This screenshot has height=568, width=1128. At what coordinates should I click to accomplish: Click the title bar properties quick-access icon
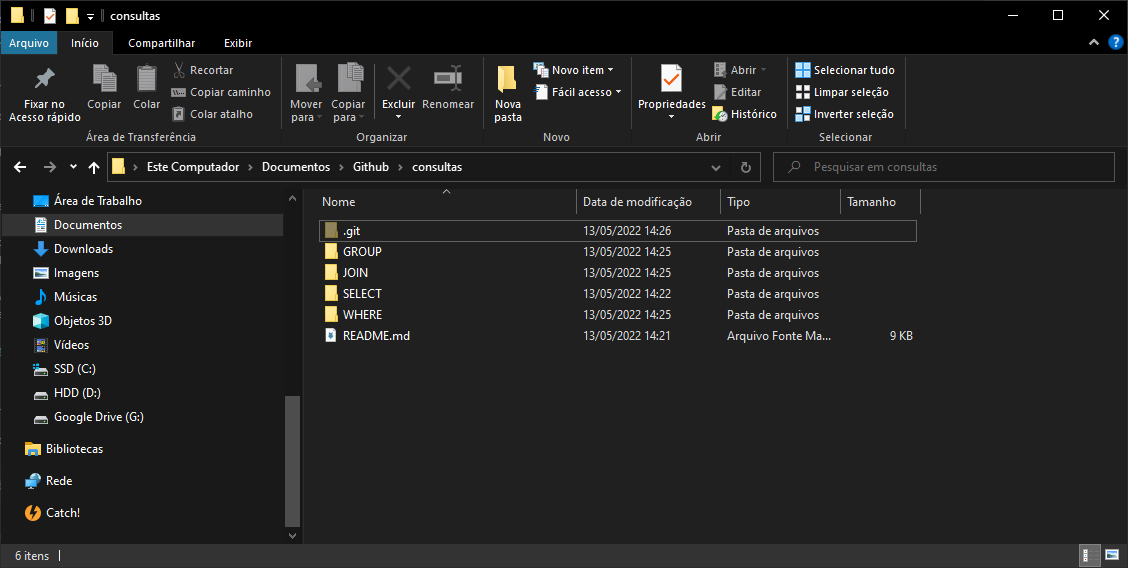point(50,15)
